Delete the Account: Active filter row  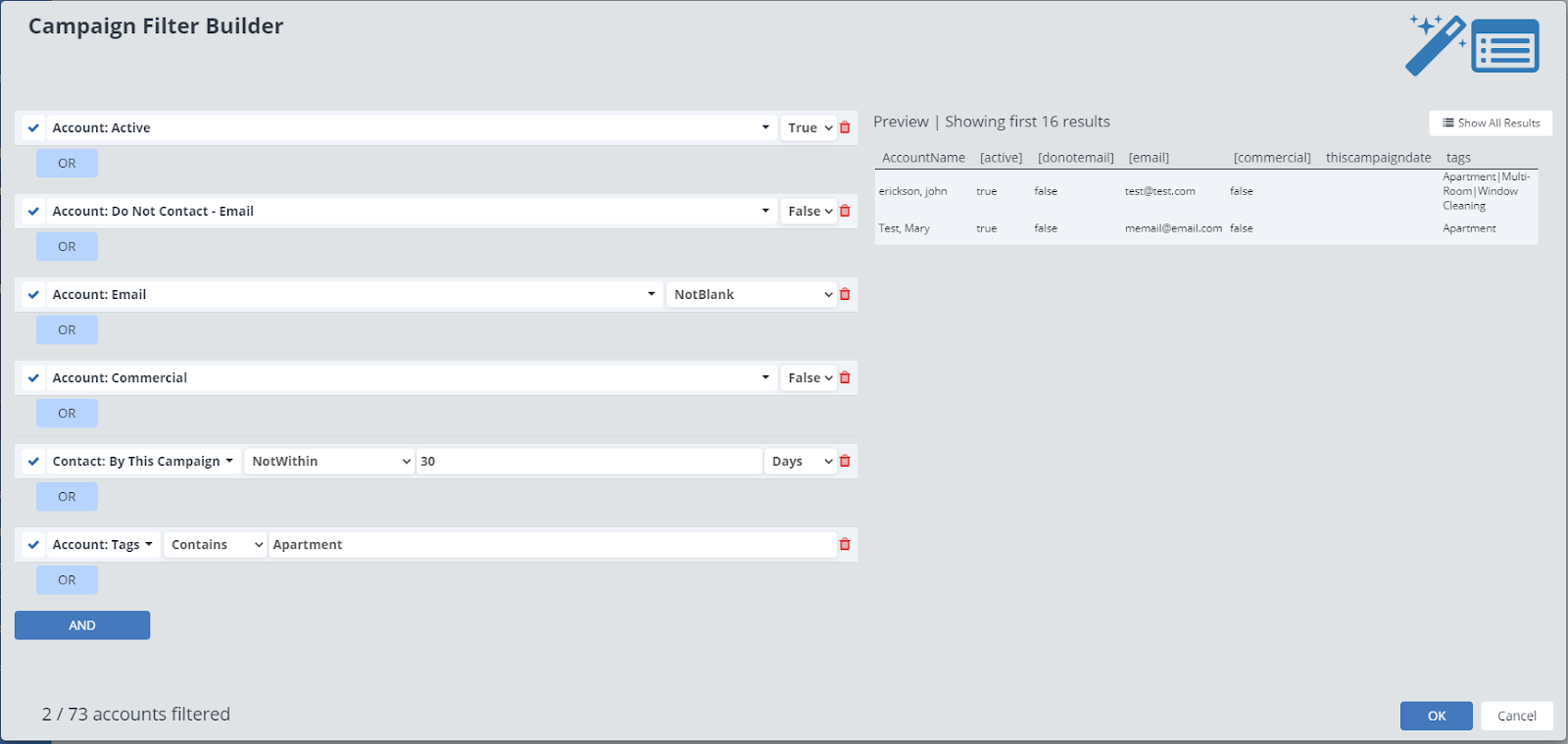[845, 127]
